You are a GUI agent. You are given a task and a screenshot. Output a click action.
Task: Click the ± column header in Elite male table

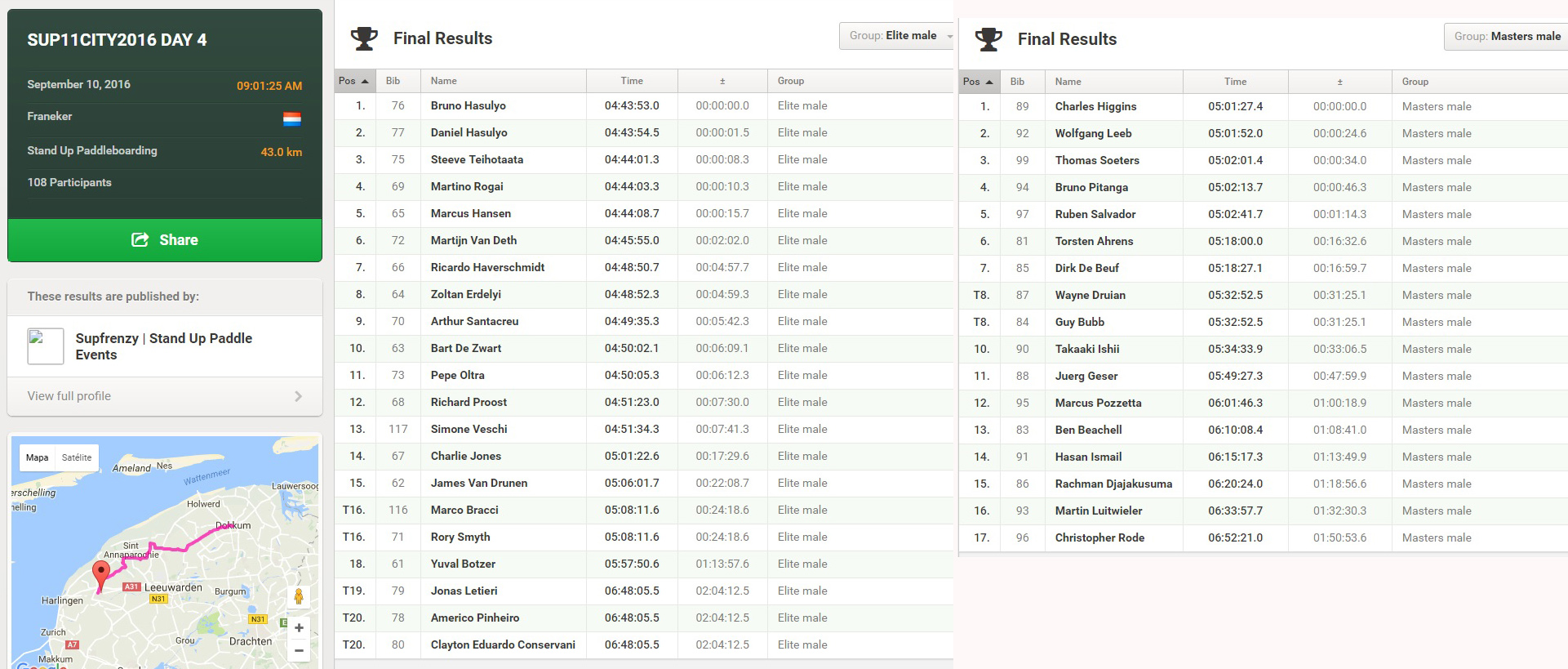click(x=722, y=81)
